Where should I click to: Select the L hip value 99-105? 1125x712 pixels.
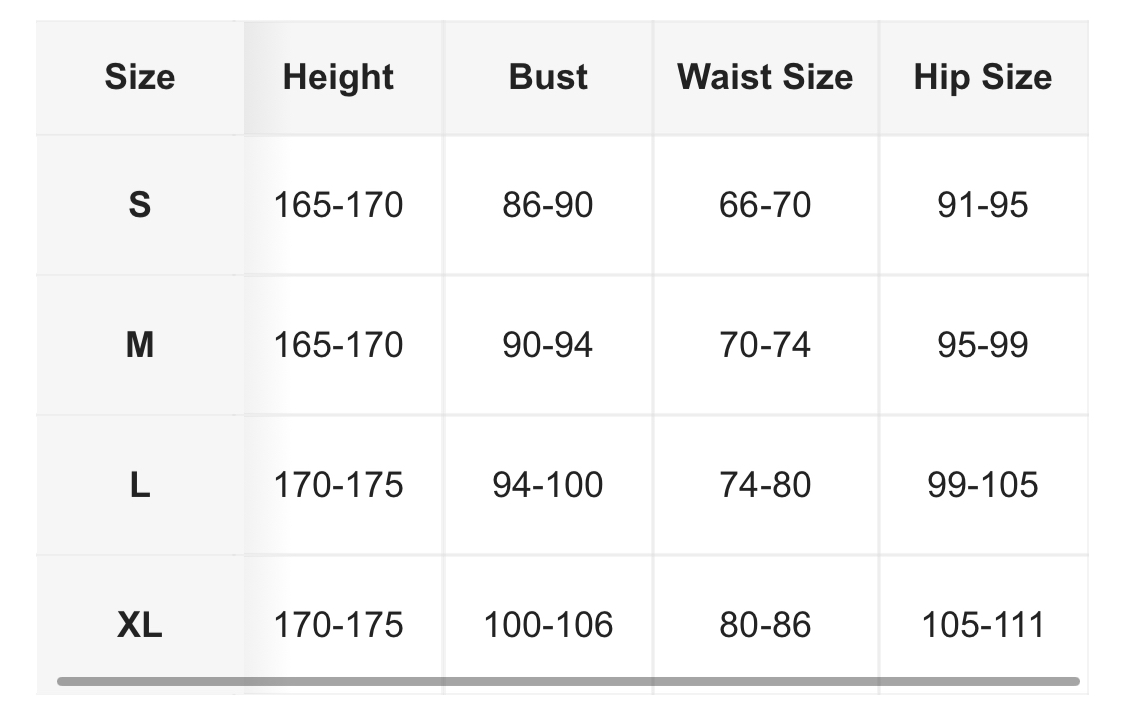pos(982,485)
